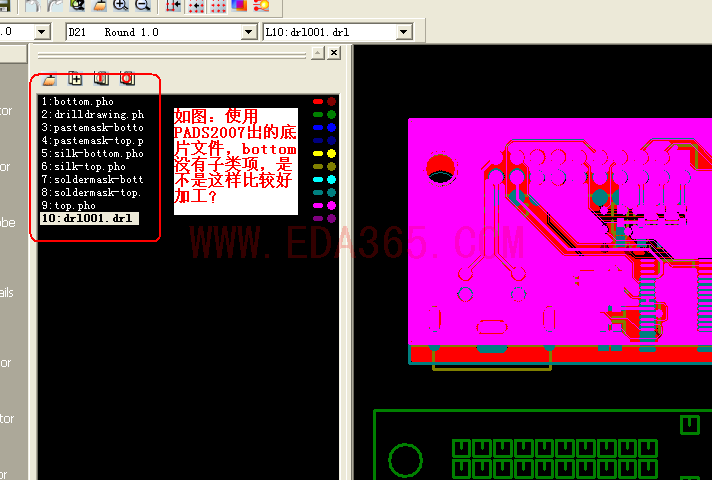Select highlighted layer 10:drl001.drl
Viewport: 713px width, 480px height.
pos(90,218)
